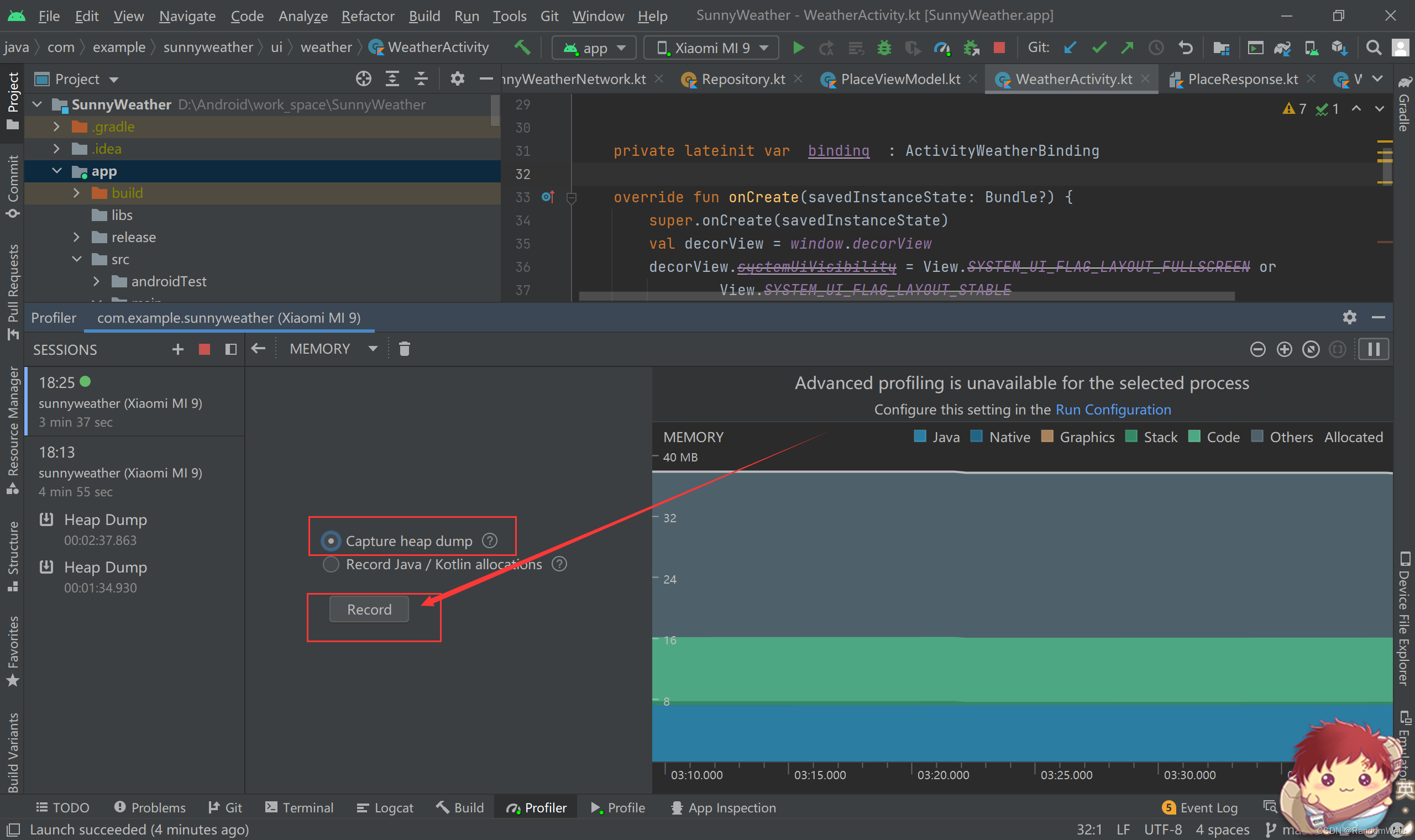Viewport: 1415px width, 840px height.
Task: Switch to the PlaceViewModel.kt editor tab
Action: click(x=899, y=79)
